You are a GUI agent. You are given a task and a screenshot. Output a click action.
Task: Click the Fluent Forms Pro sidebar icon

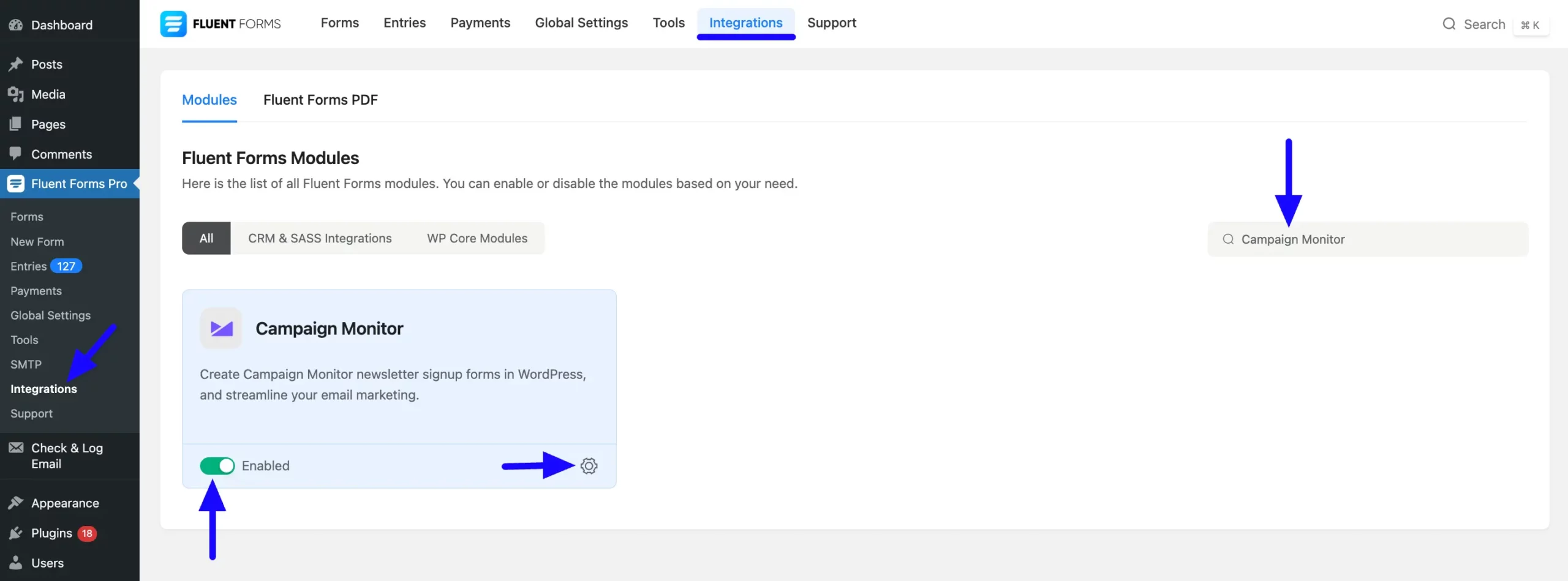tap(16, 184)
